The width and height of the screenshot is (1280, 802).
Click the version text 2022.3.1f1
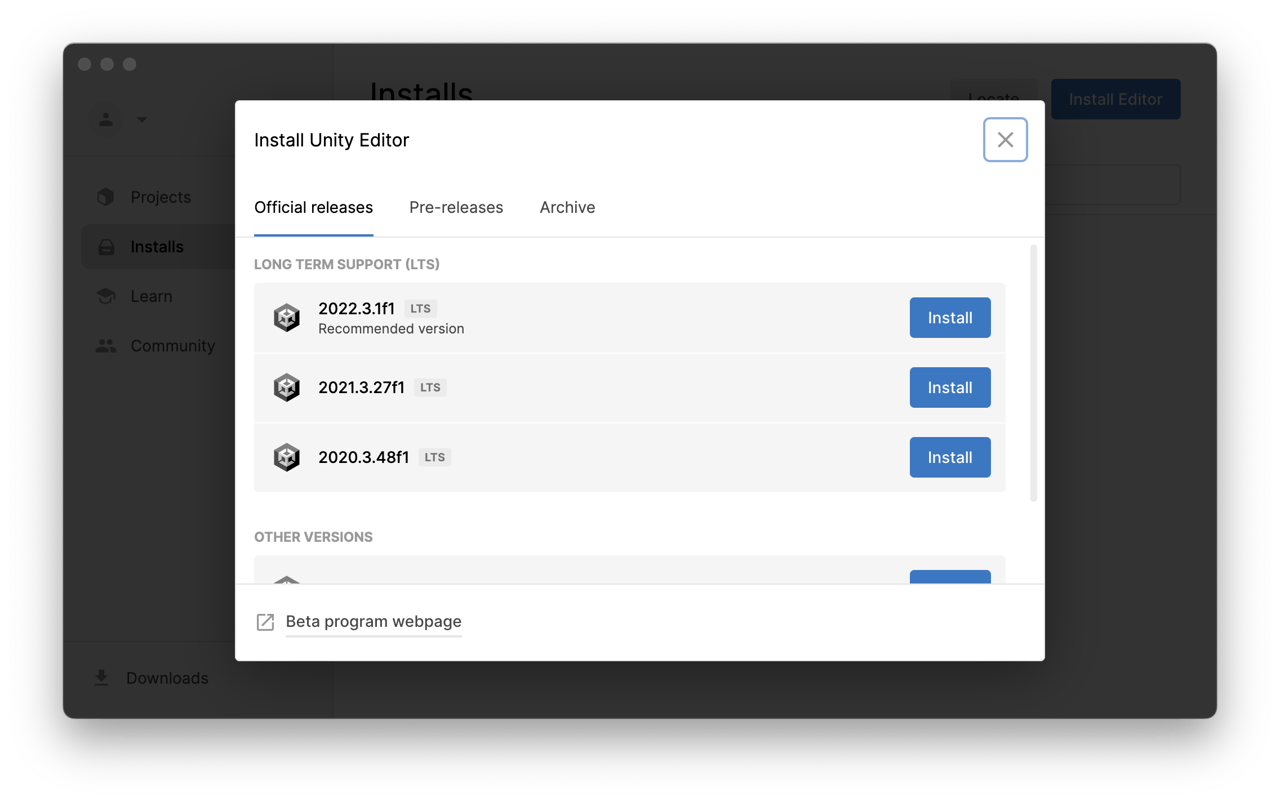(356, 309)
